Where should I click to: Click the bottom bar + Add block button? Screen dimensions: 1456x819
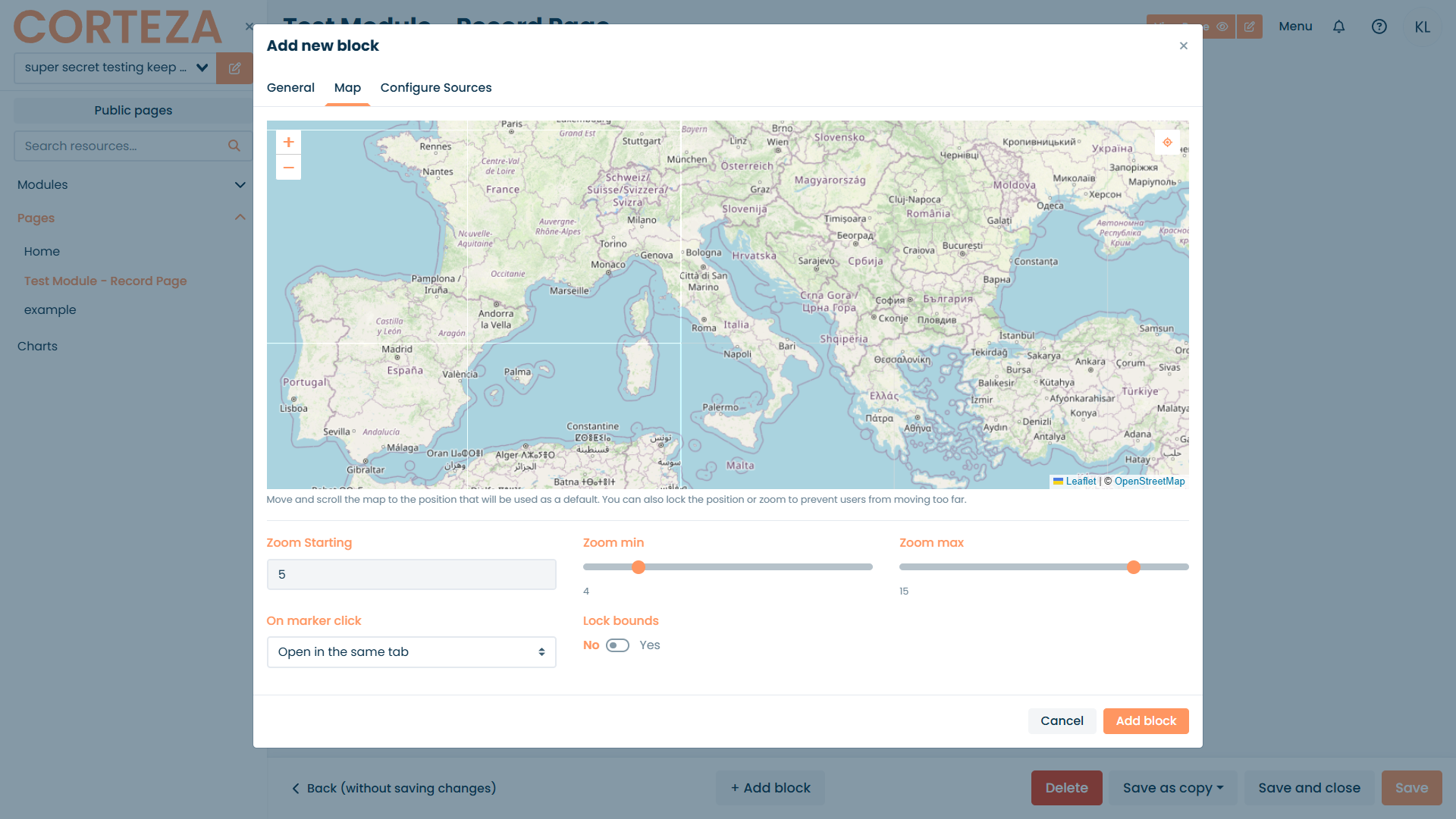(770, 788)
